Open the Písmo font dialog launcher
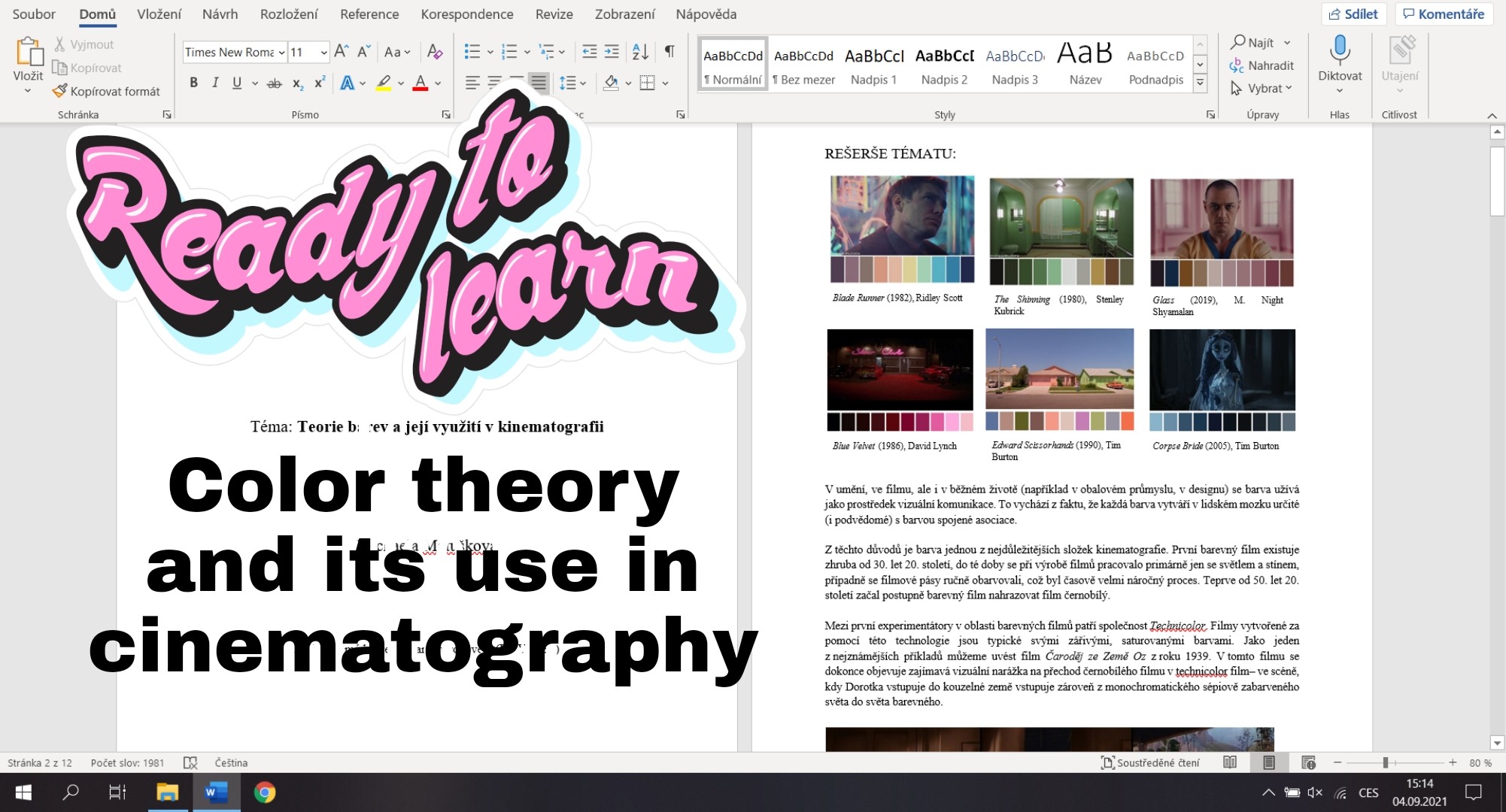This screenshot has height=812, width=1506. (x=446, y=115)
